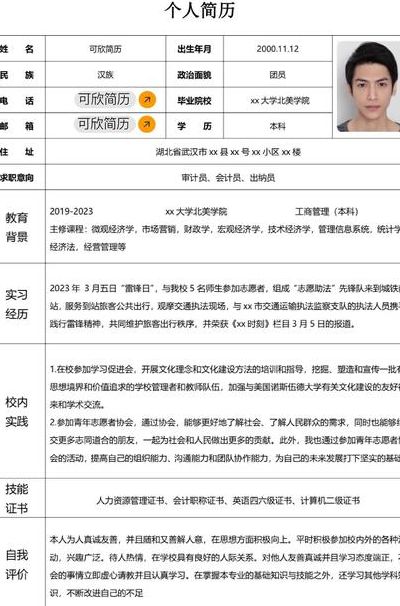This screenshot has height=606, width=400.
Task: Click the 工商管理（本科）major text
Action: point(327,211)
